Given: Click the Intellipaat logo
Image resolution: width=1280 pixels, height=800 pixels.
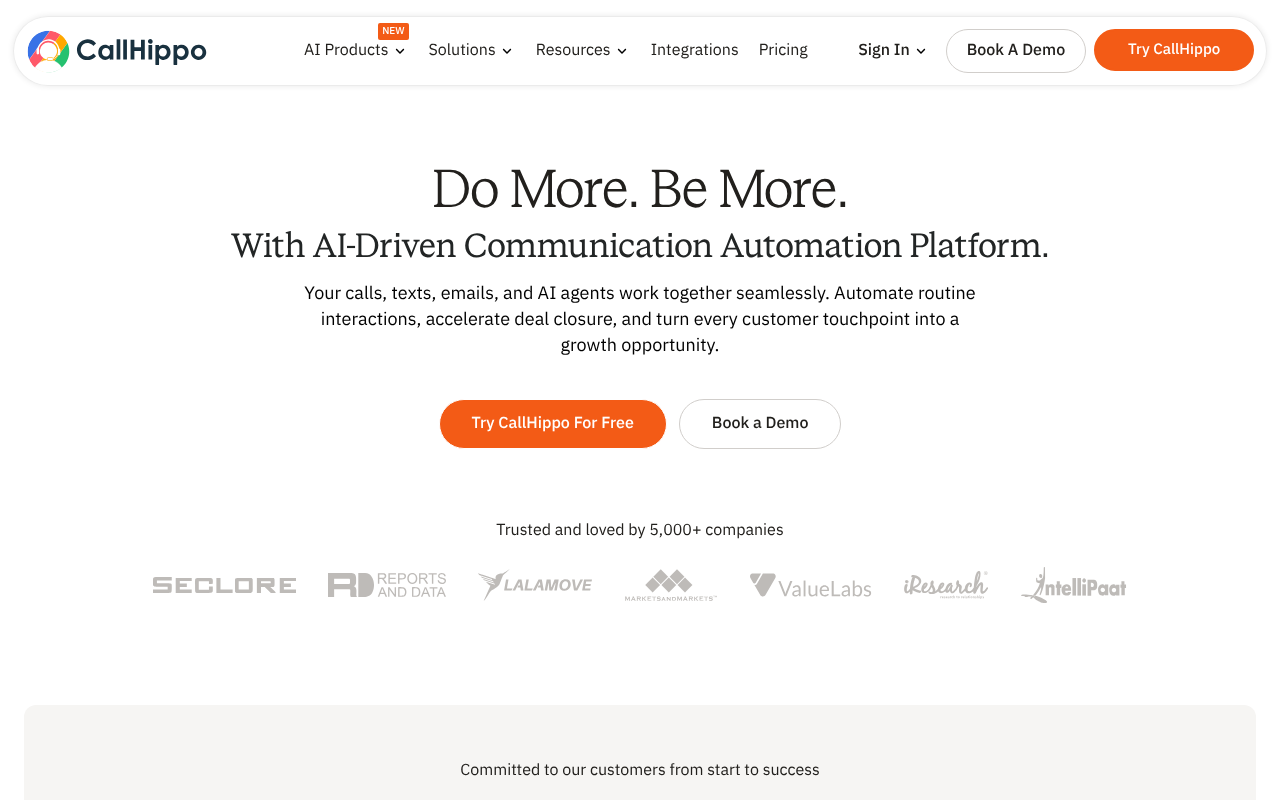Looking at the screenshot, I should coord(1073,585).
